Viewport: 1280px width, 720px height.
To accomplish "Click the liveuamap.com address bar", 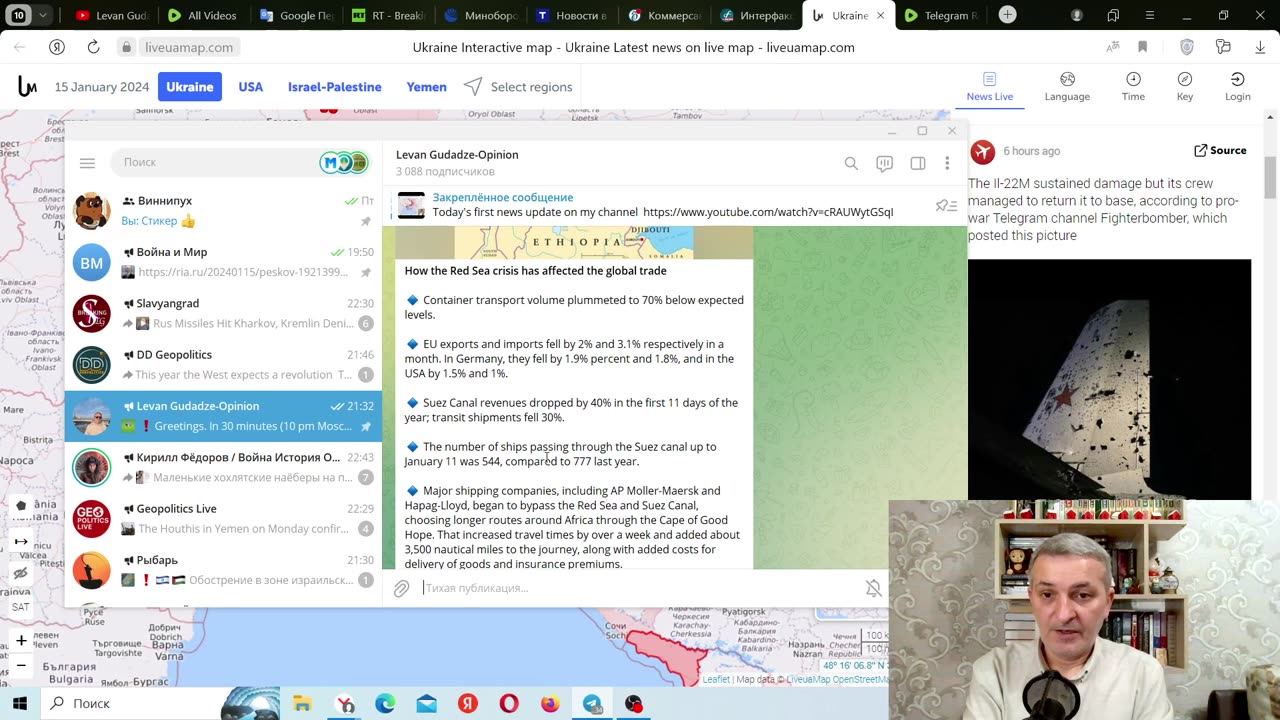I will point(189,47).
